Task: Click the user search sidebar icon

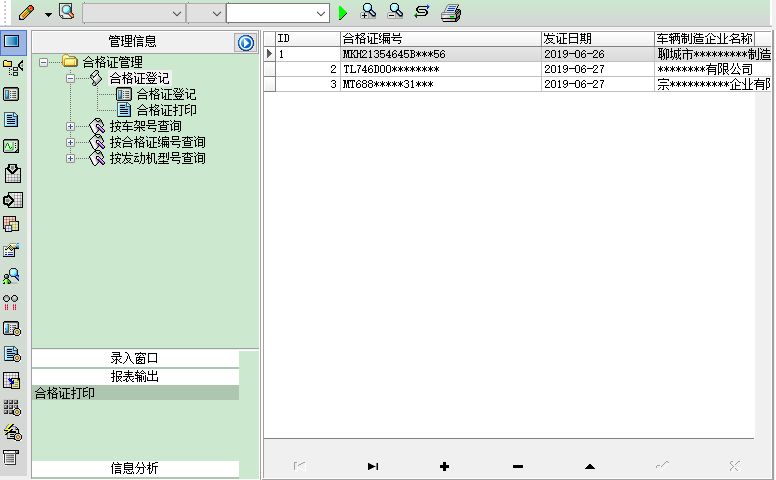Action: pyautogui.click(x=11, y=276)
